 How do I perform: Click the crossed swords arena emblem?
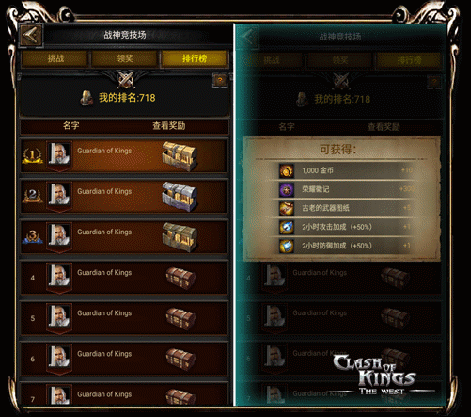(x=125, y=80)
